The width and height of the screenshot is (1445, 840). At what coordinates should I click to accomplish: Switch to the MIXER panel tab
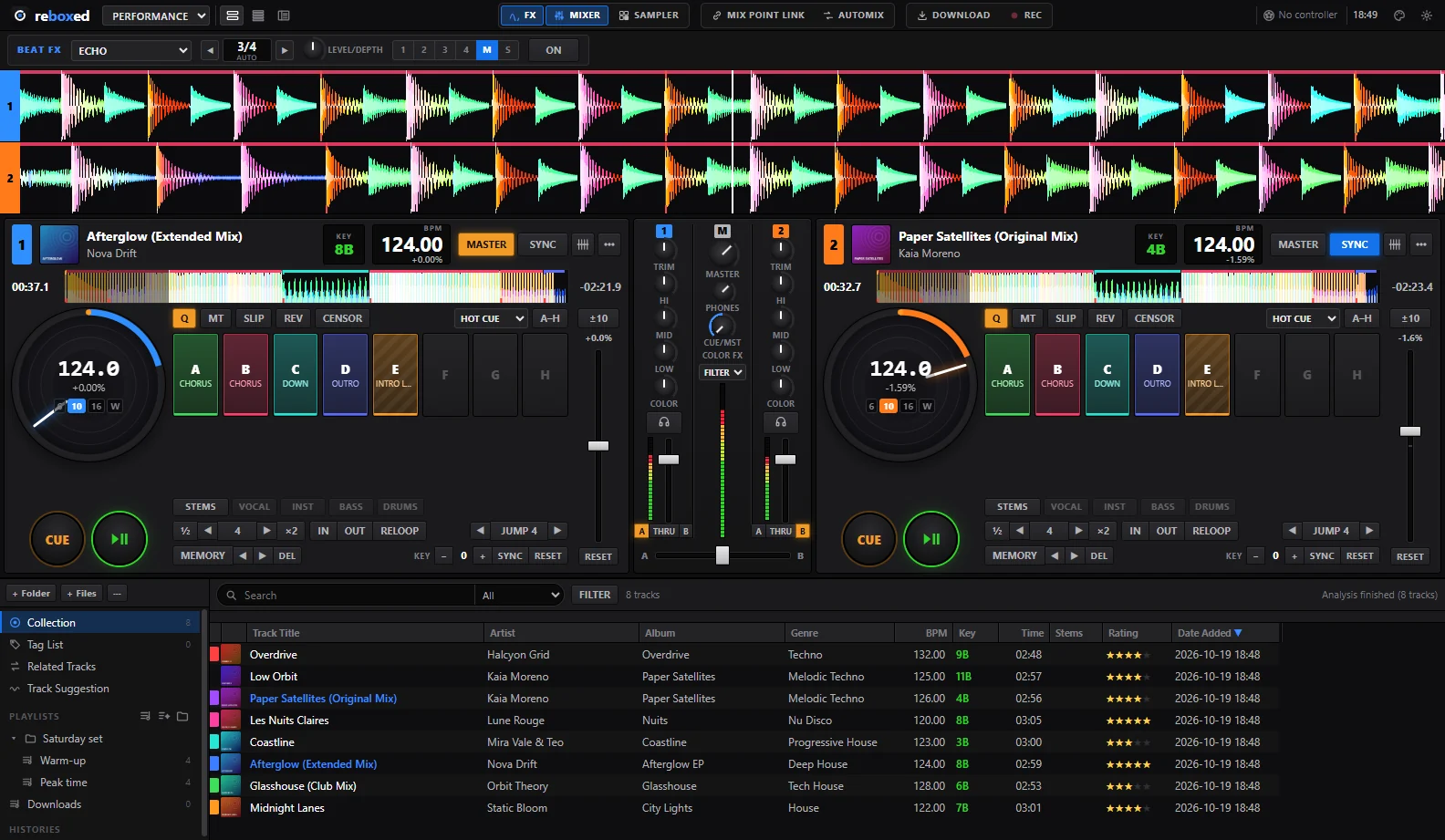click(577, 16)
